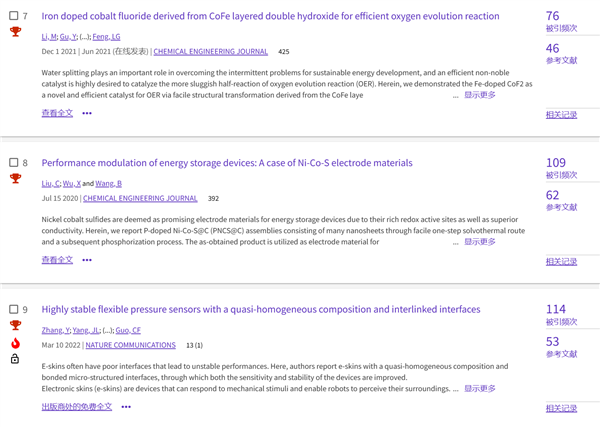Tick the checkbox for record 8
Screen dimensions: 600x427
13,163
